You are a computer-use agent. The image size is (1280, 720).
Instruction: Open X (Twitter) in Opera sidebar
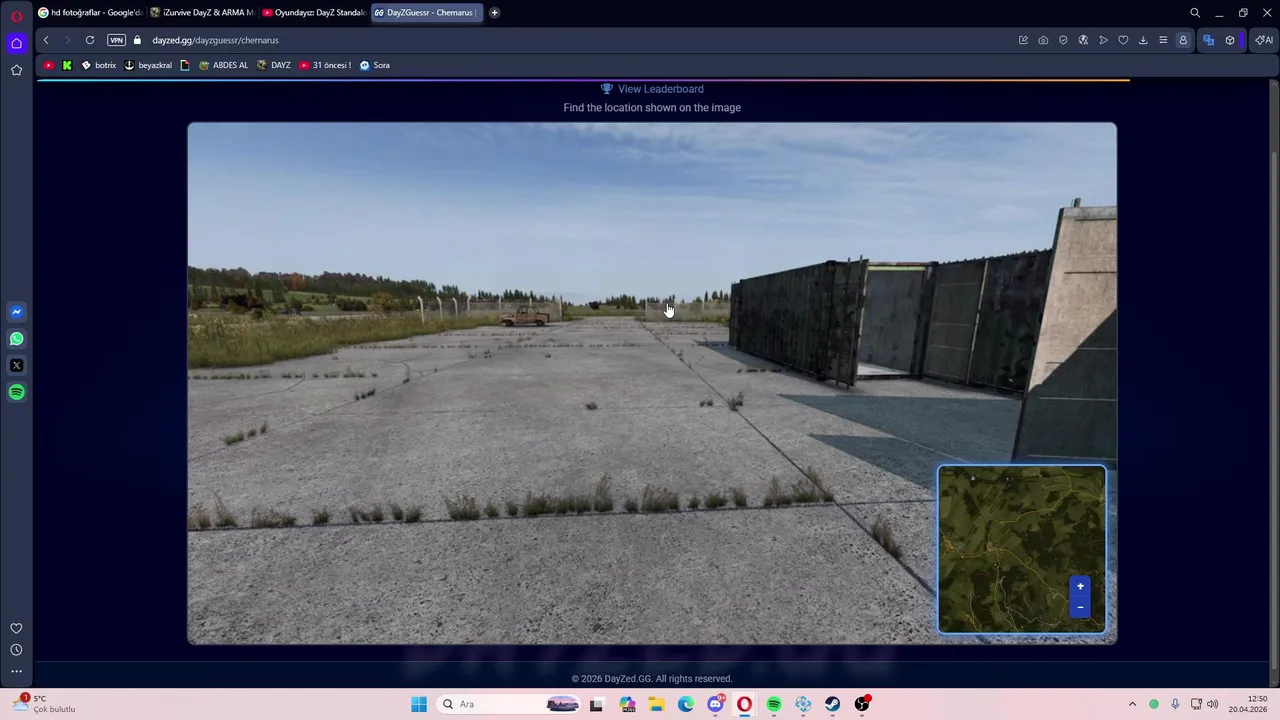[x=16, y=366]
